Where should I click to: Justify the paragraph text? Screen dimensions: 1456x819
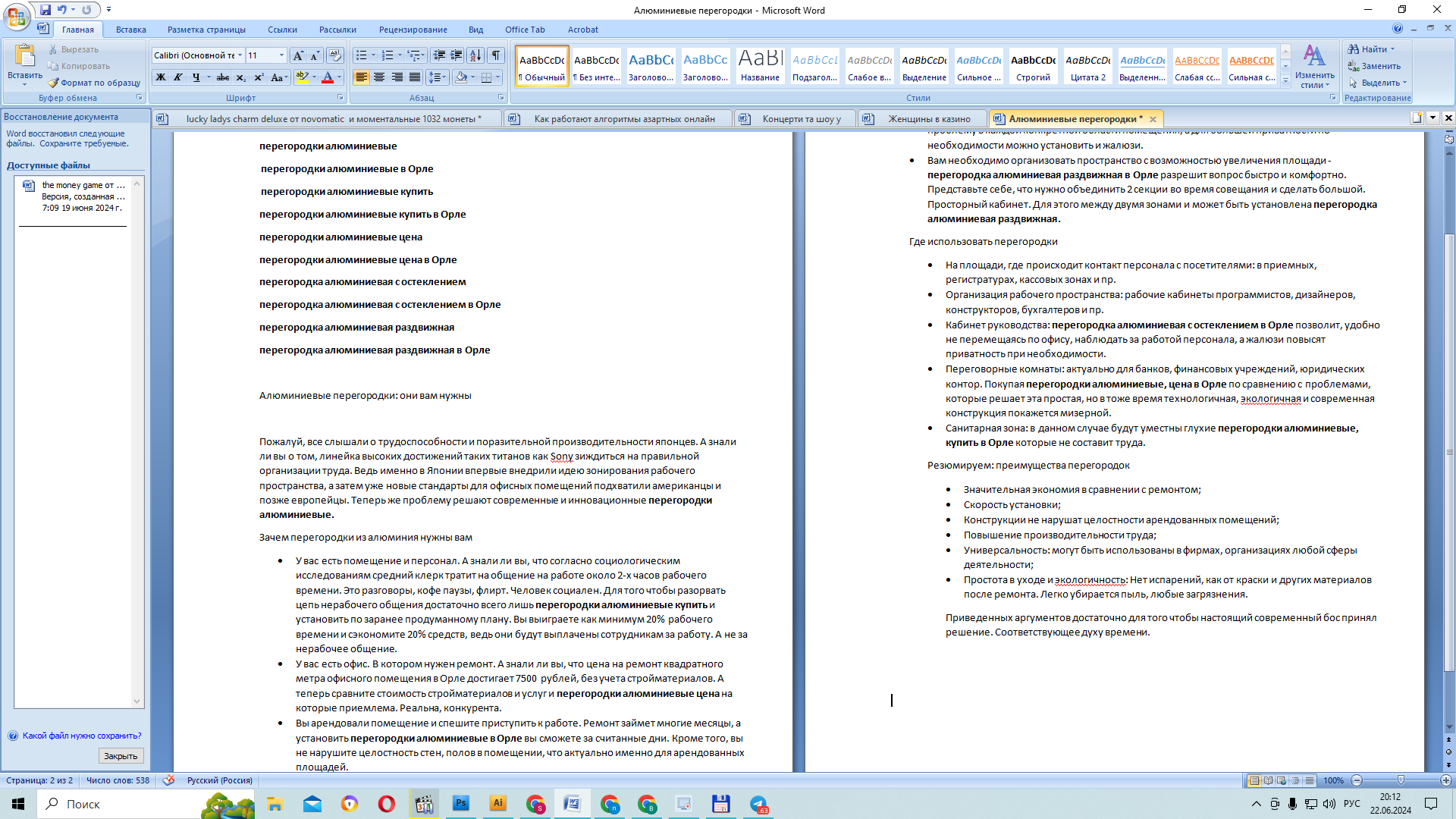[415, 77]
